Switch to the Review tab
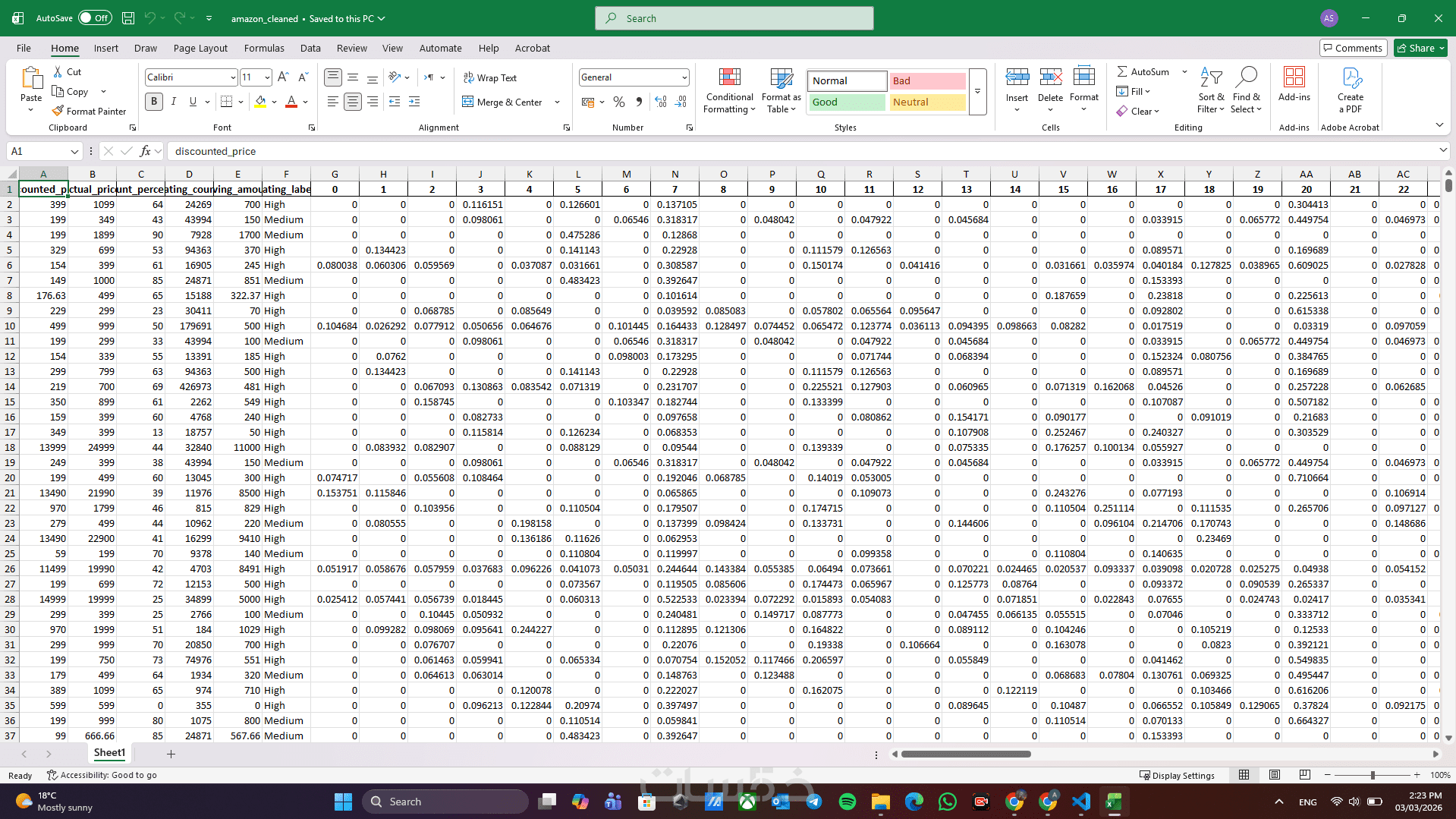The height and width of the screenshot is (819, 1456). point(352,48)
